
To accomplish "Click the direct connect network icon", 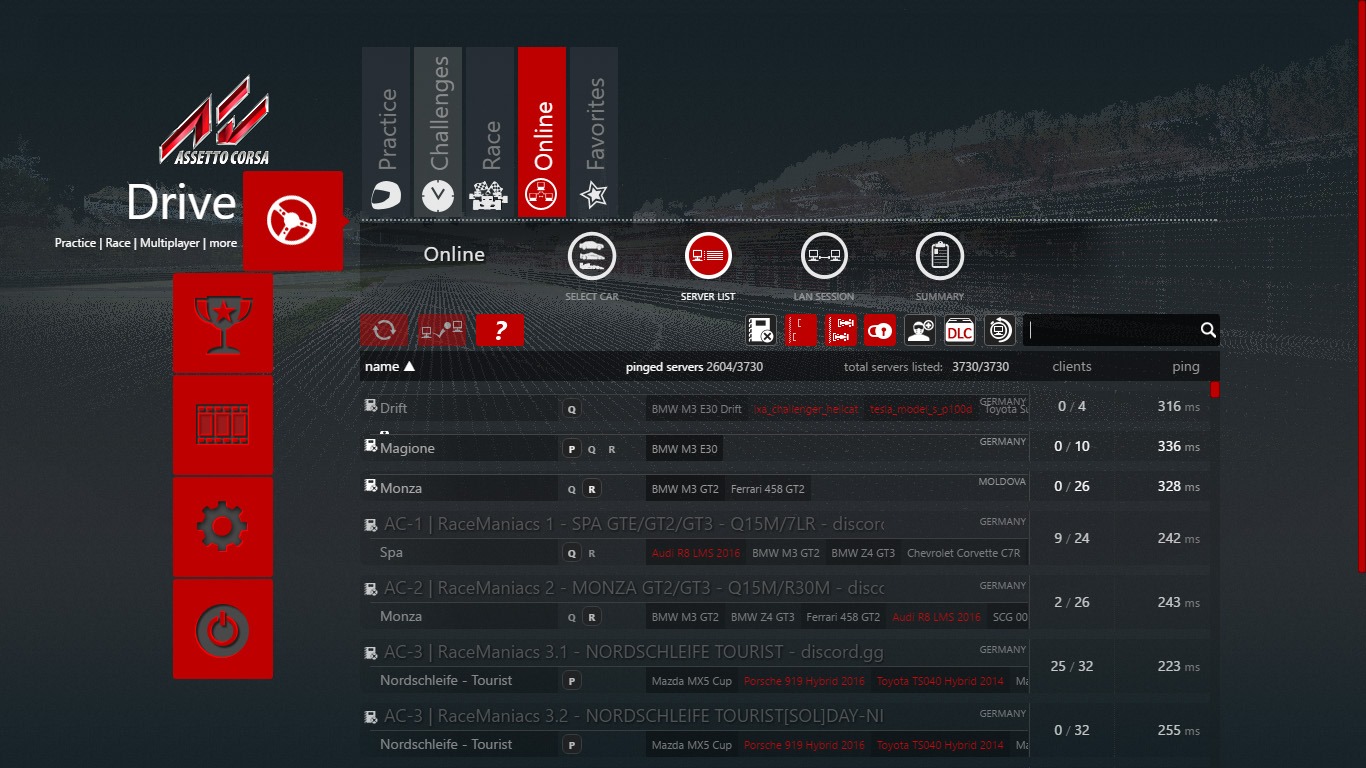I will coord(442,330).
